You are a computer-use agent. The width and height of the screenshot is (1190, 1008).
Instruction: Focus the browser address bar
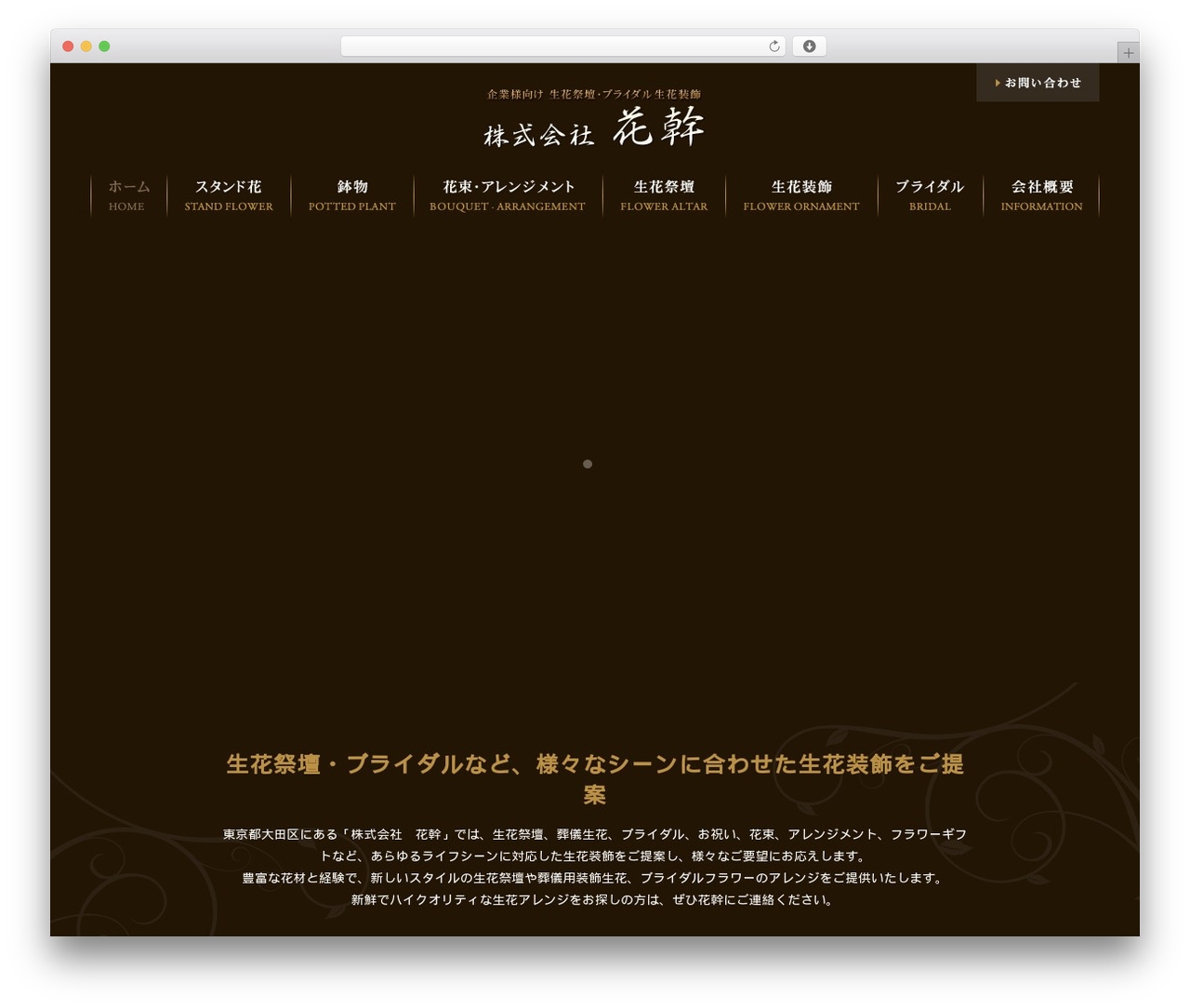pyautogui.click(x=562, y=46)
